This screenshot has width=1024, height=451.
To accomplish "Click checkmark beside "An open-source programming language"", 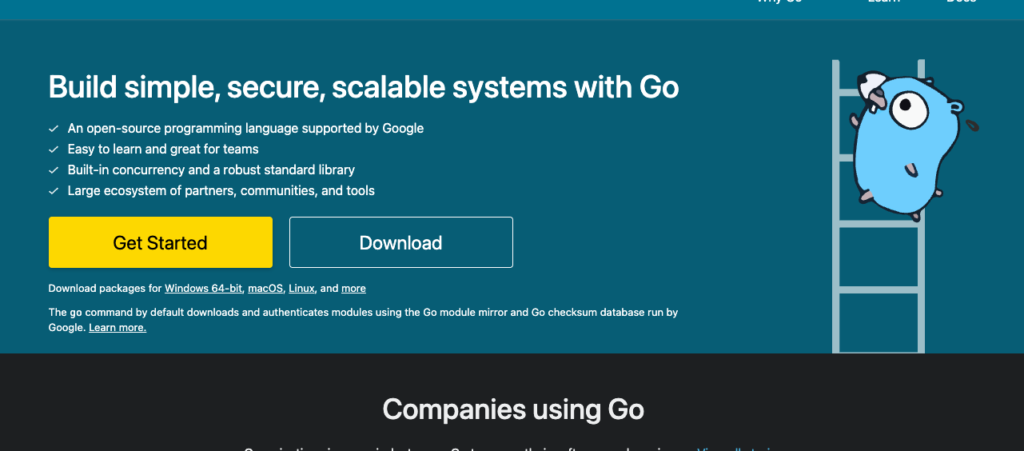I will 53,129.
